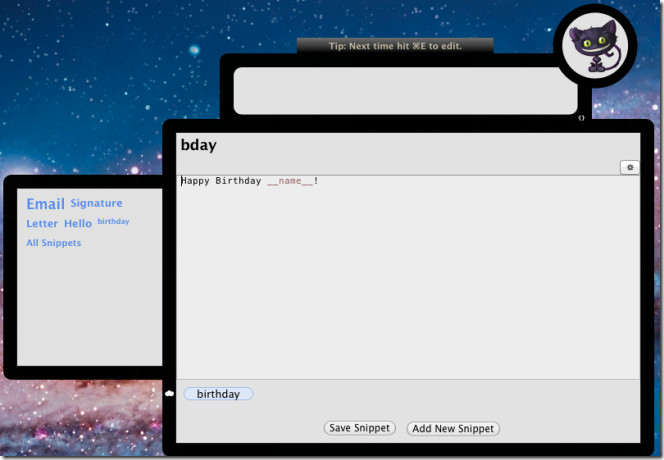Click the __name__ placeholder text
Screen dimensions: 664x460
[290, 181]
